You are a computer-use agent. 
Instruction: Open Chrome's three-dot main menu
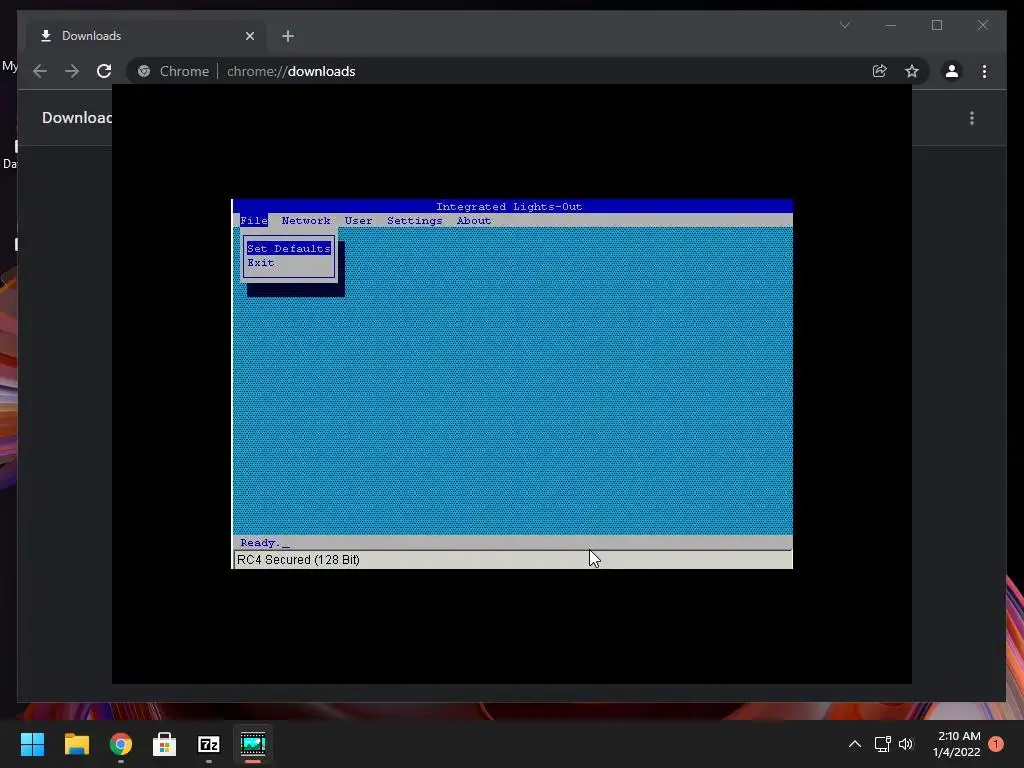click(984, 71)
